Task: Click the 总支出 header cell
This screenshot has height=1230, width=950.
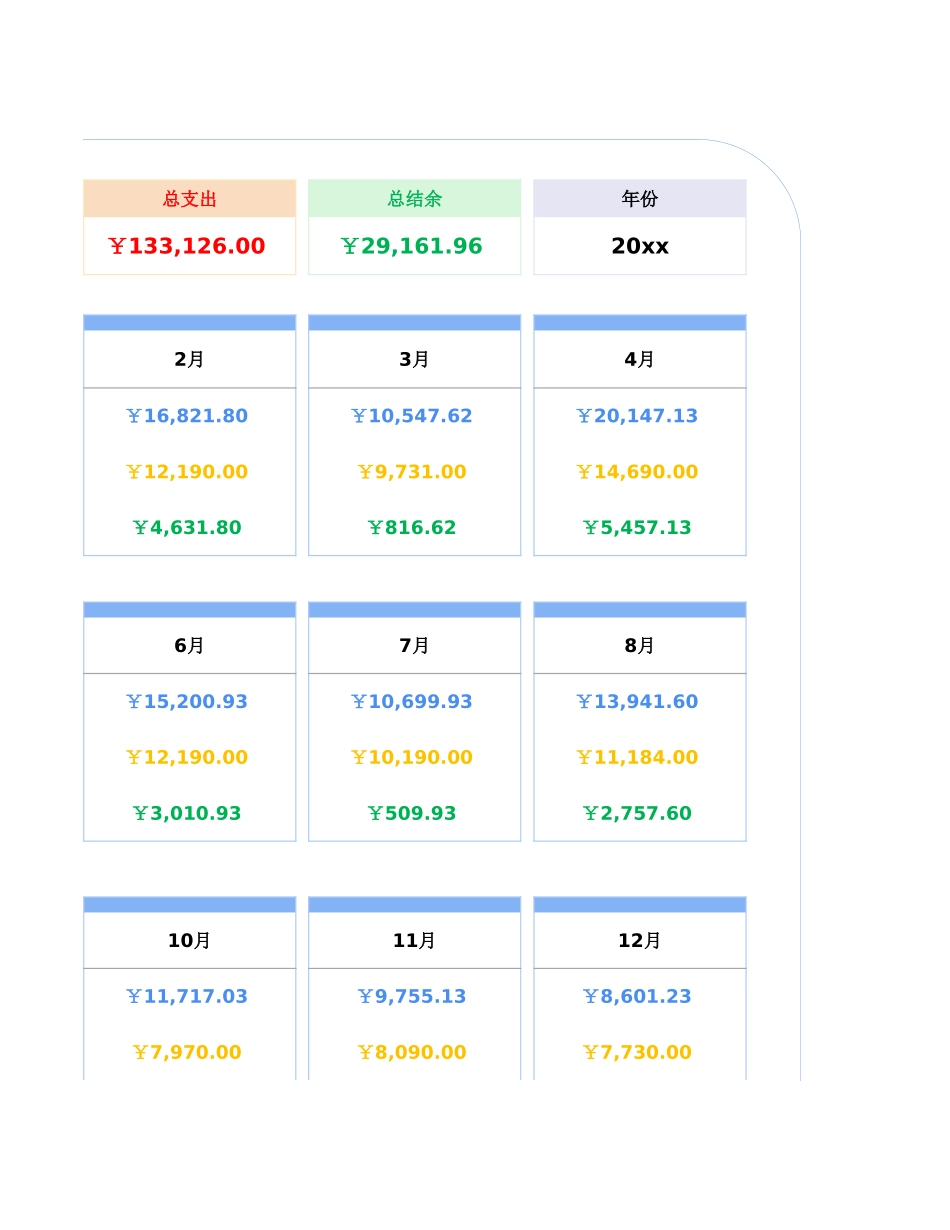Action: pyautogui.click(x=189, y=199)
